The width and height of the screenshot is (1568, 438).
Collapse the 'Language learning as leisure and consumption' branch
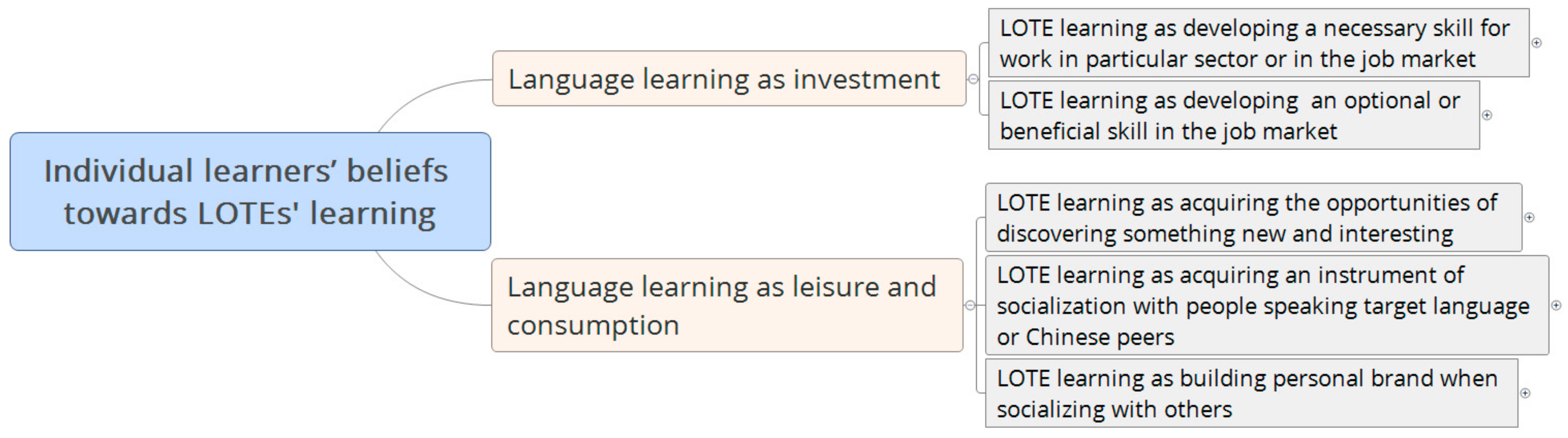970,305
